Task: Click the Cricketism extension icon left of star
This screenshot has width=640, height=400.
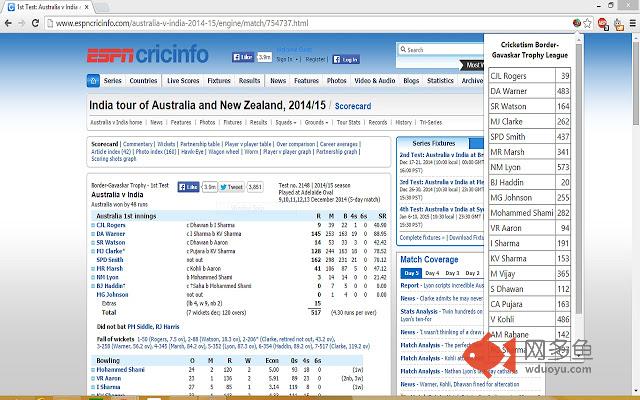Action: 577,23
